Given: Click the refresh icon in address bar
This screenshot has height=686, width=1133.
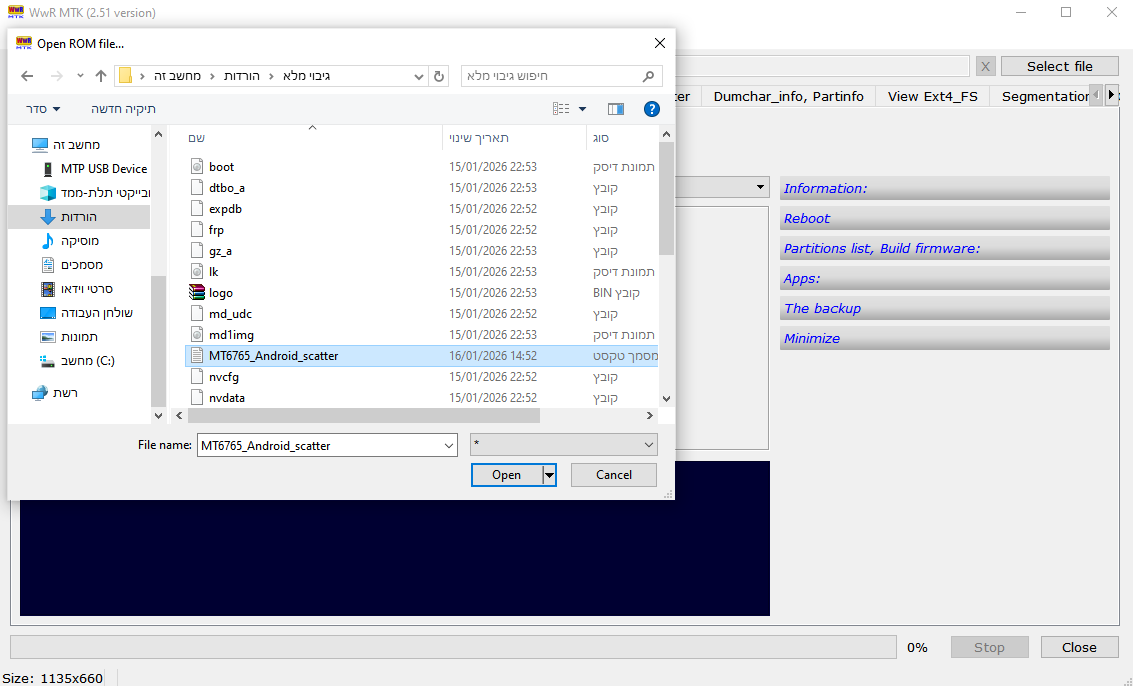Looking at the screenshot, I should [439, 76].
